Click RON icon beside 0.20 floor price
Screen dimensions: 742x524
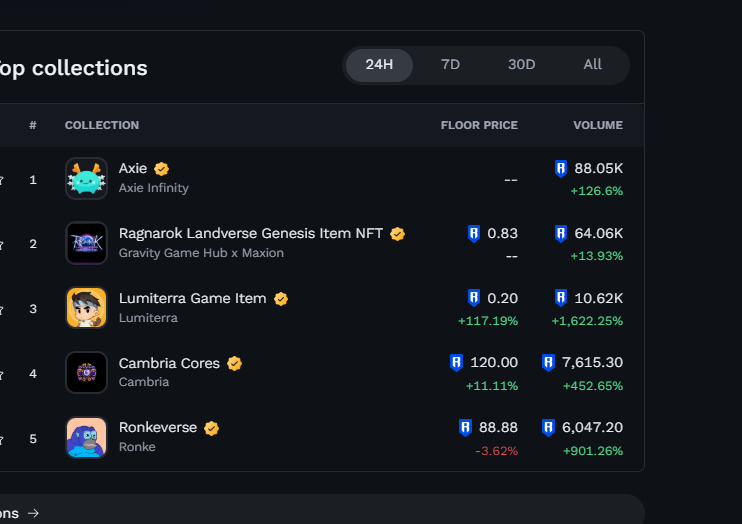(474, 298)
